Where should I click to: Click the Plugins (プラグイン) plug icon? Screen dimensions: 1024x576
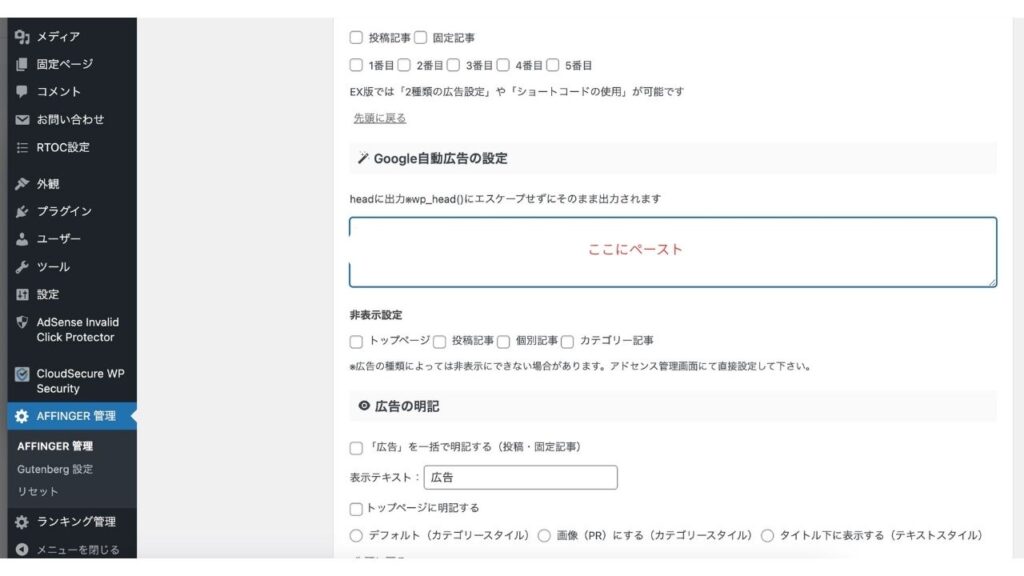point(22,212)
